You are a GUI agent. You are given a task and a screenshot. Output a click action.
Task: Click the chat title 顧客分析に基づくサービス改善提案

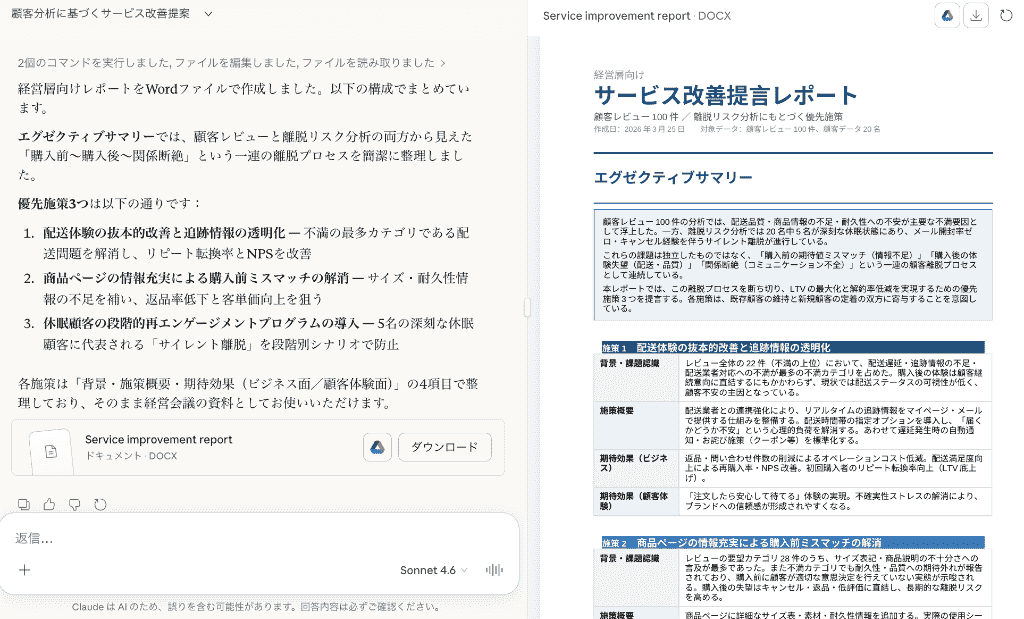point(101,14)
